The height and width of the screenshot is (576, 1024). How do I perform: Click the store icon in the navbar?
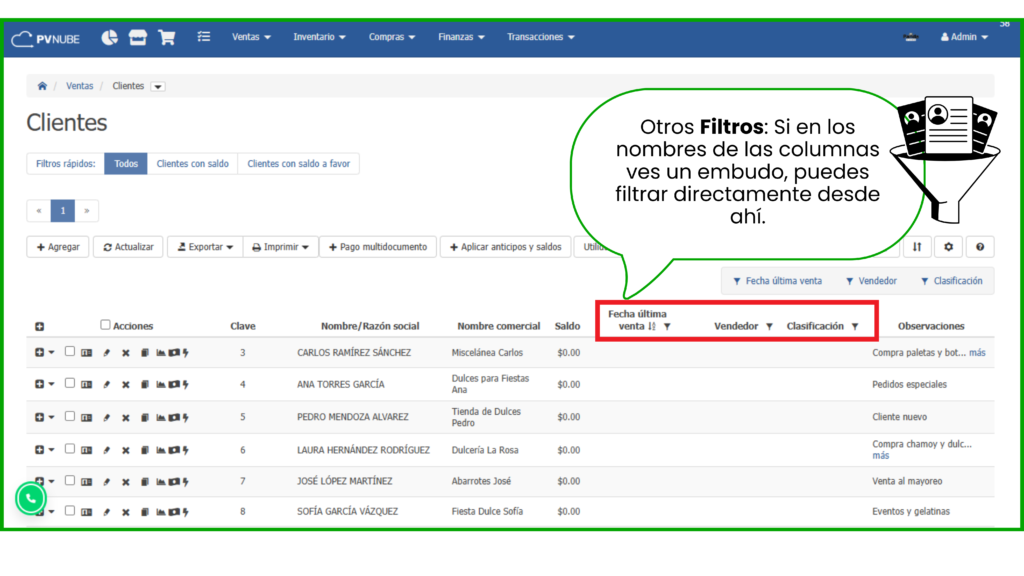(x=138, y=37)
